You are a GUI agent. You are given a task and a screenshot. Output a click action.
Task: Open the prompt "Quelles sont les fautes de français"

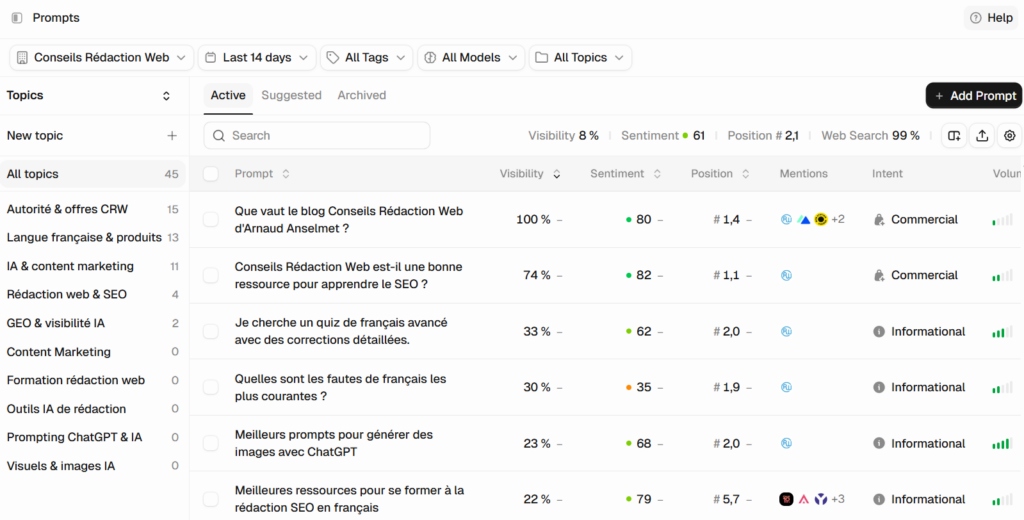click(x=340, y=387)
